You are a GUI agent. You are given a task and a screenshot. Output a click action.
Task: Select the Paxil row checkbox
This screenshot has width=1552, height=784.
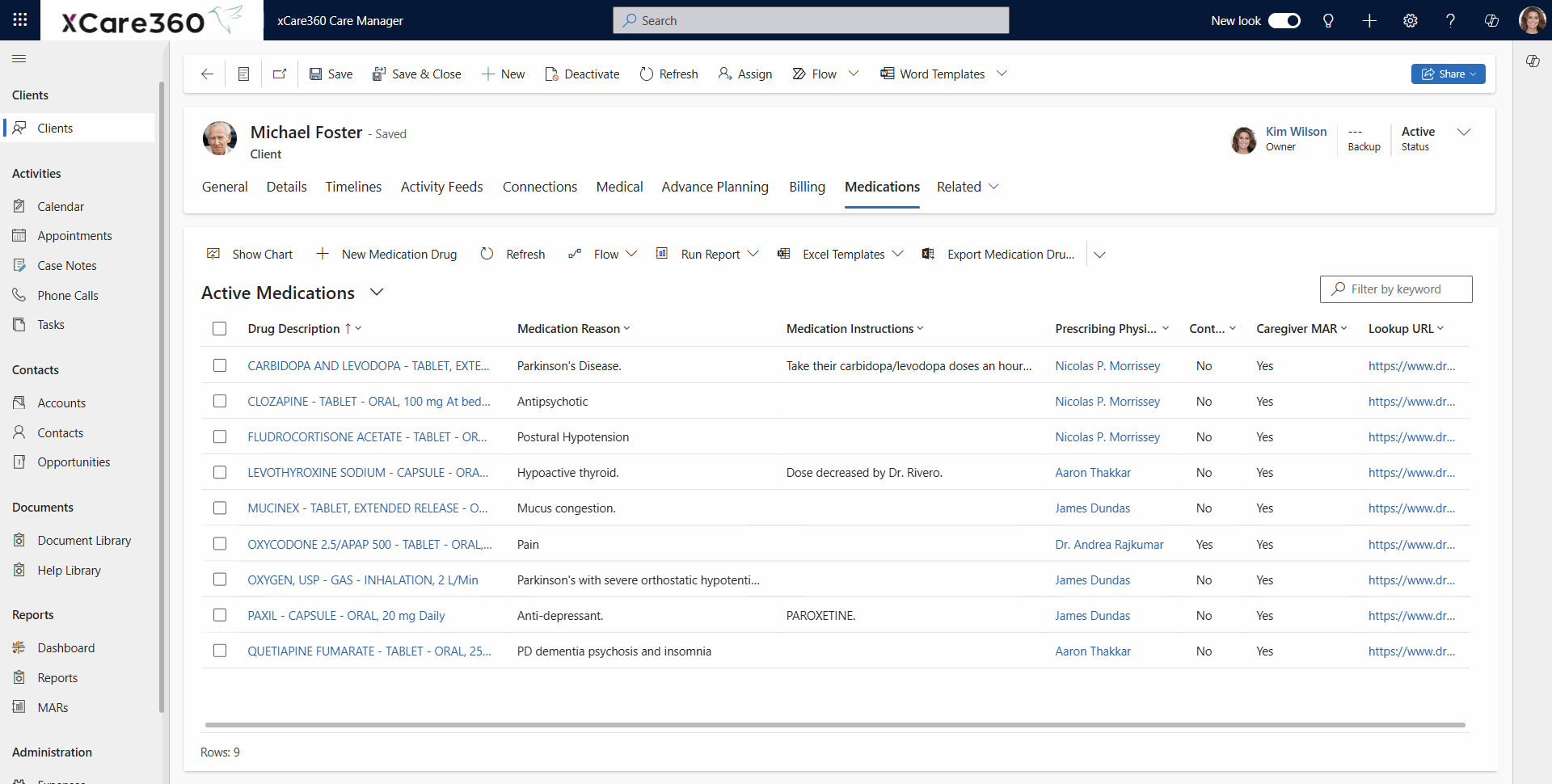(220, 615)
